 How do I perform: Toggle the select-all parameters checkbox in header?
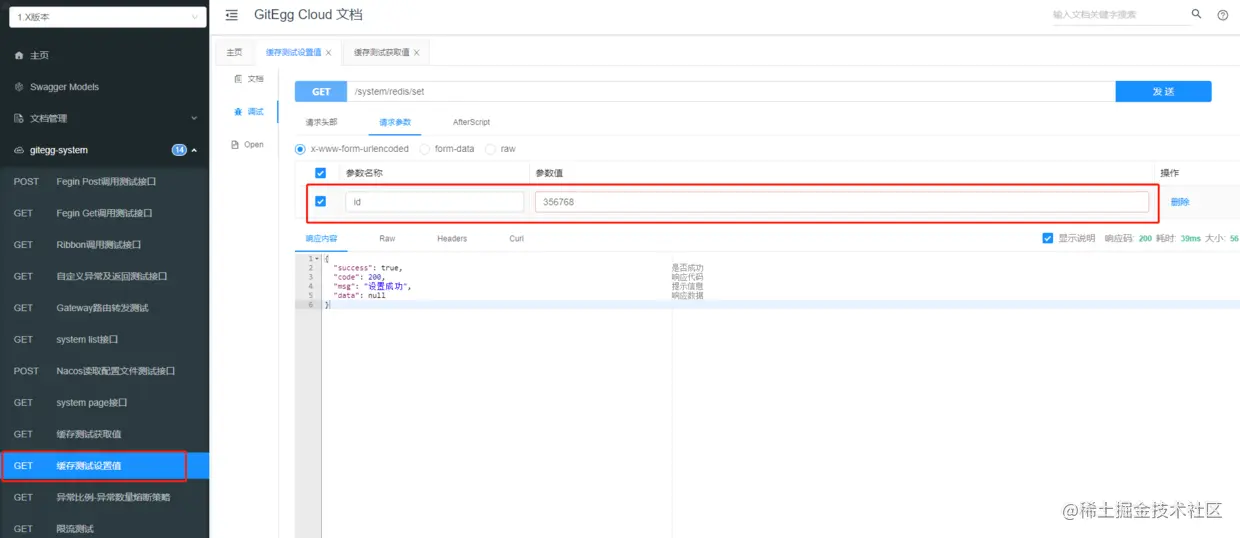point(320,173)
